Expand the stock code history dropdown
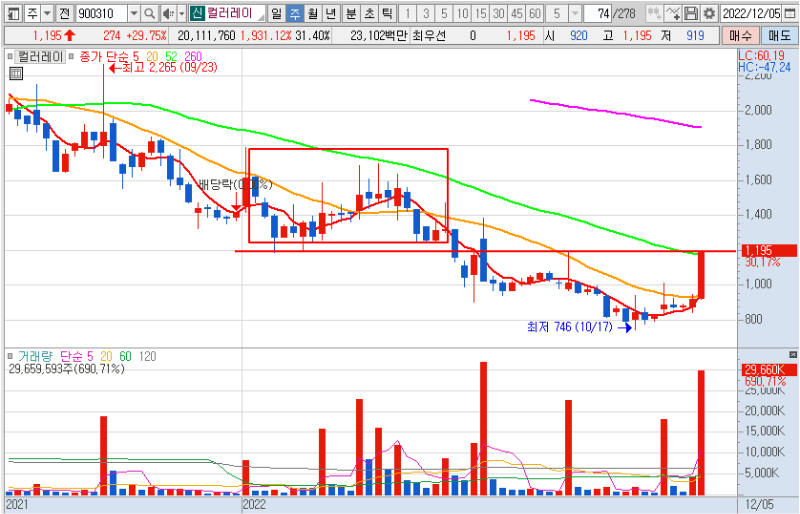The height and width of the screenshot is (514, 800). (x=134, y=13)
